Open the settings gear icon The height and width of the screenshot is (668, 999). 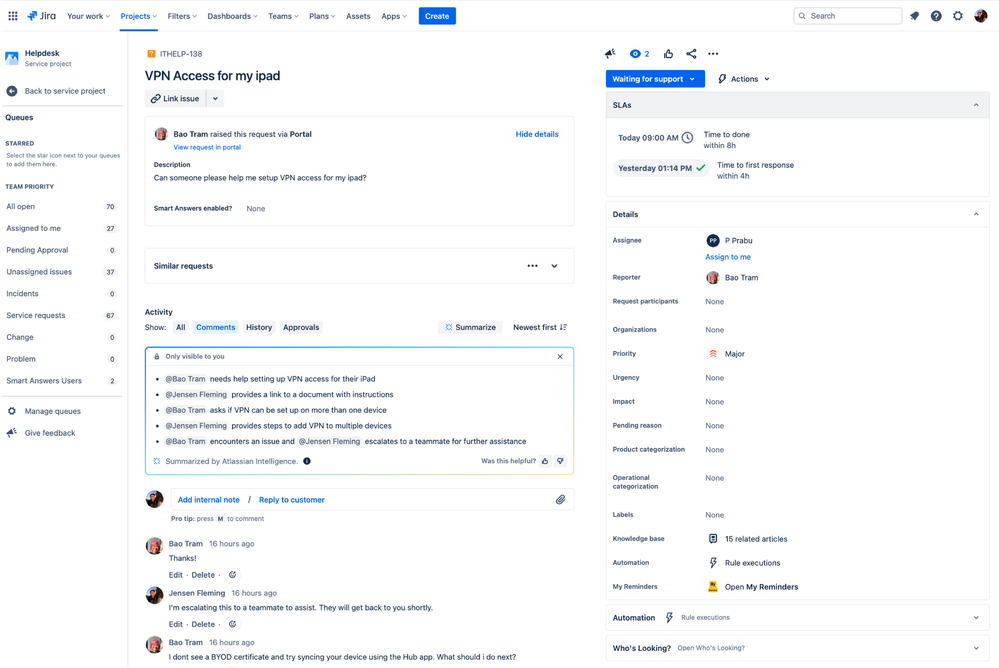[958, 16]
